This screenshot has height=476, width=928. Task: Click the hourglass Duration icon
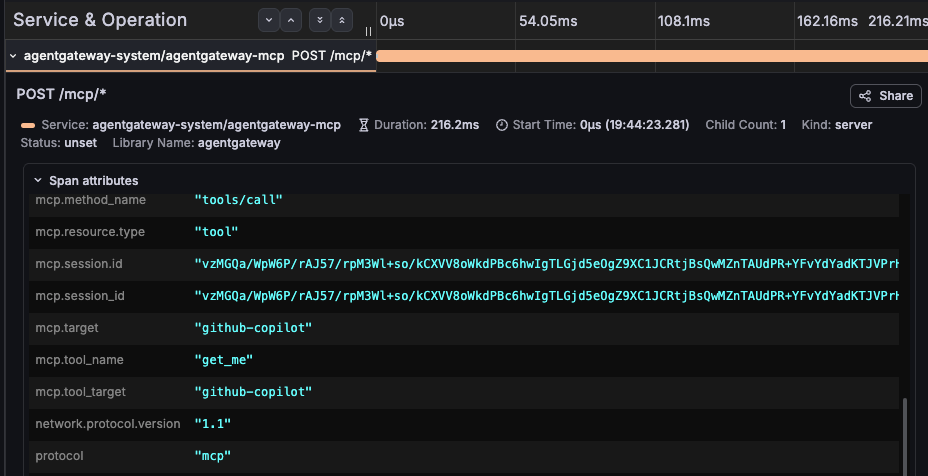(x=363, y=125)
